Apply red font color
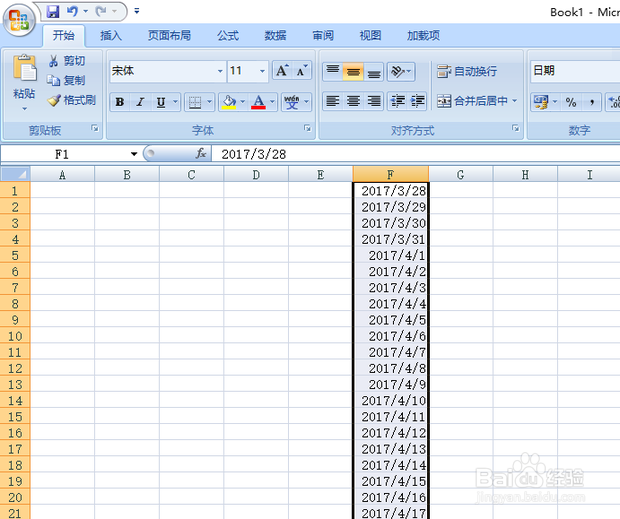The height and width of the screenshot is (519, 620). (259, 102)
